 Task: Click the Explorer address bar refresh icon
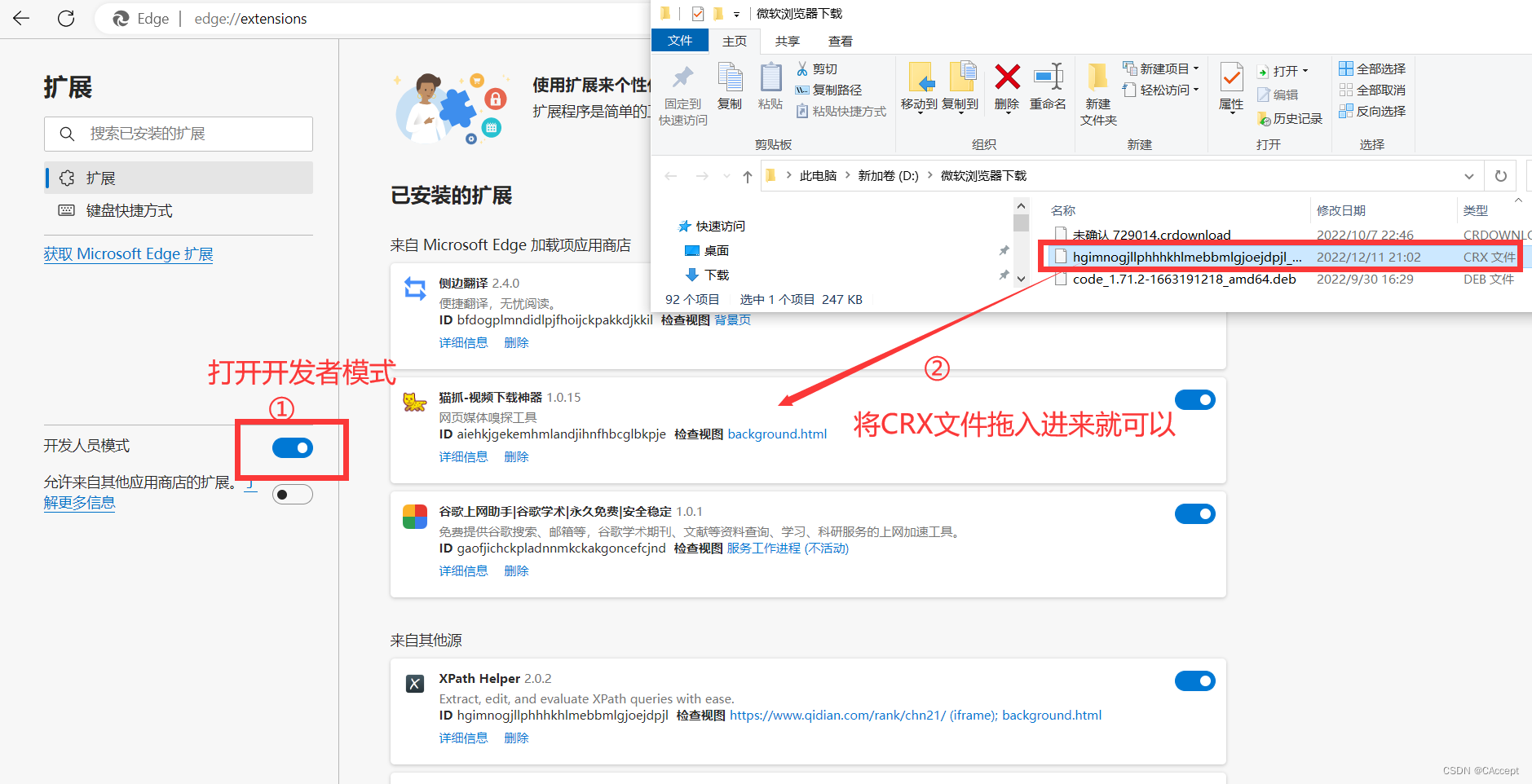coord(1501,176)
